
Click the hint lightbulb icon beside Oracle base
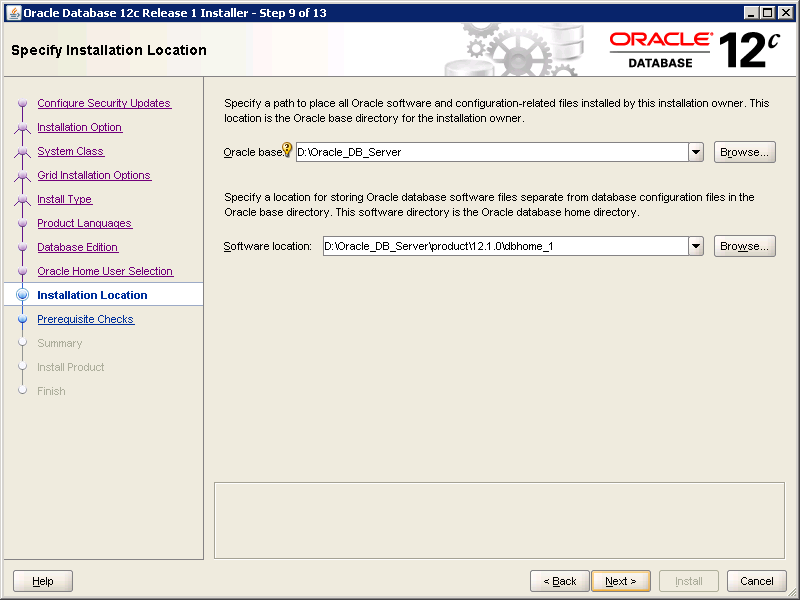pyautogui.click(x=287, y=150)
